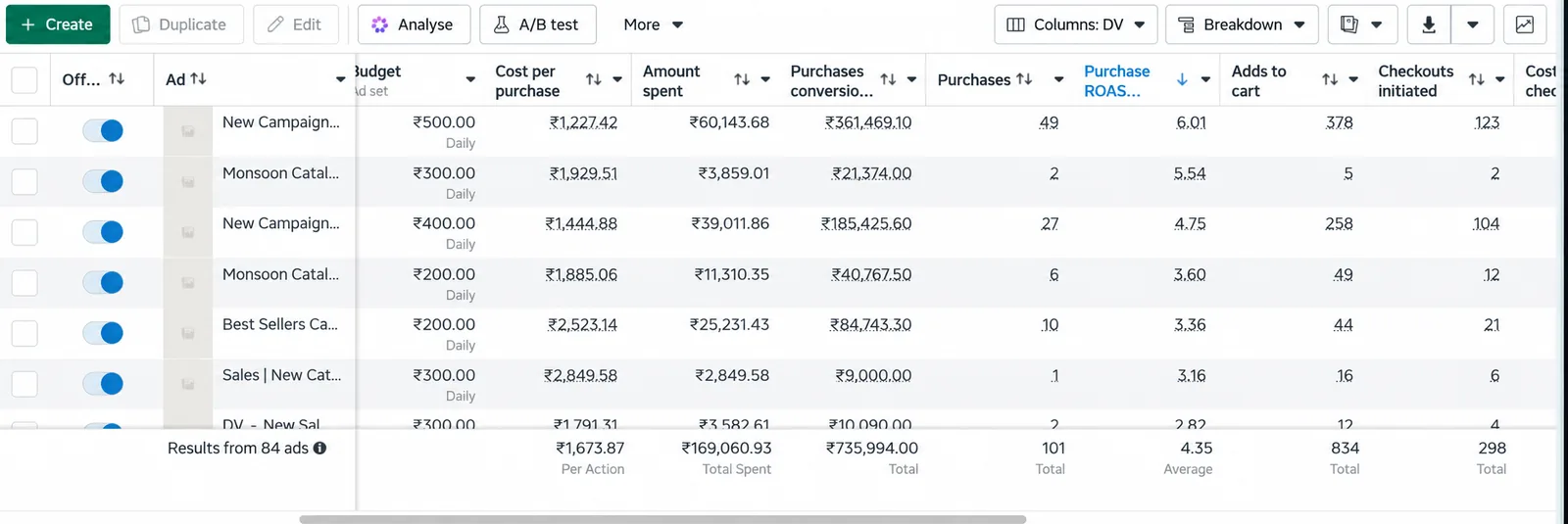The width and height of the screenshot is (1568, 524).
Task: Open the More menu
Action: pos(653,24)
